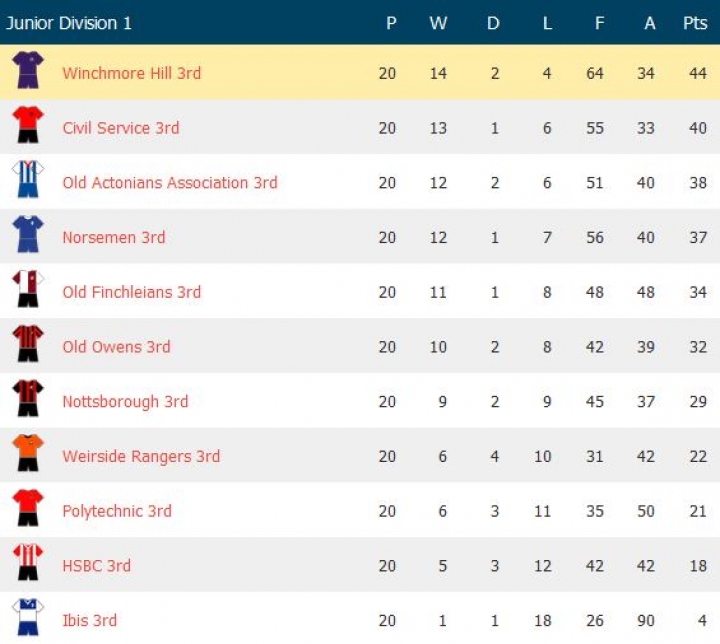Click Junior Division 1 table heading
Screen dimensions: 720x644
click(x=69, y=23)
